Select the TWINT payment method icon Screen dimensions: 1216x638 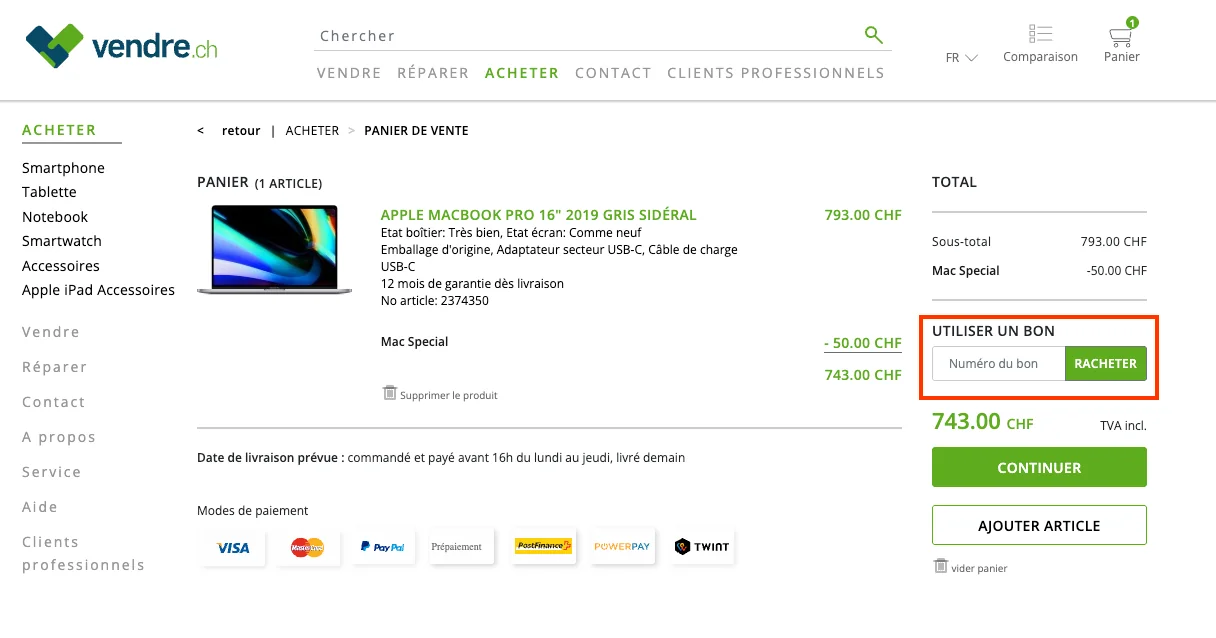(x=702, y=546)
